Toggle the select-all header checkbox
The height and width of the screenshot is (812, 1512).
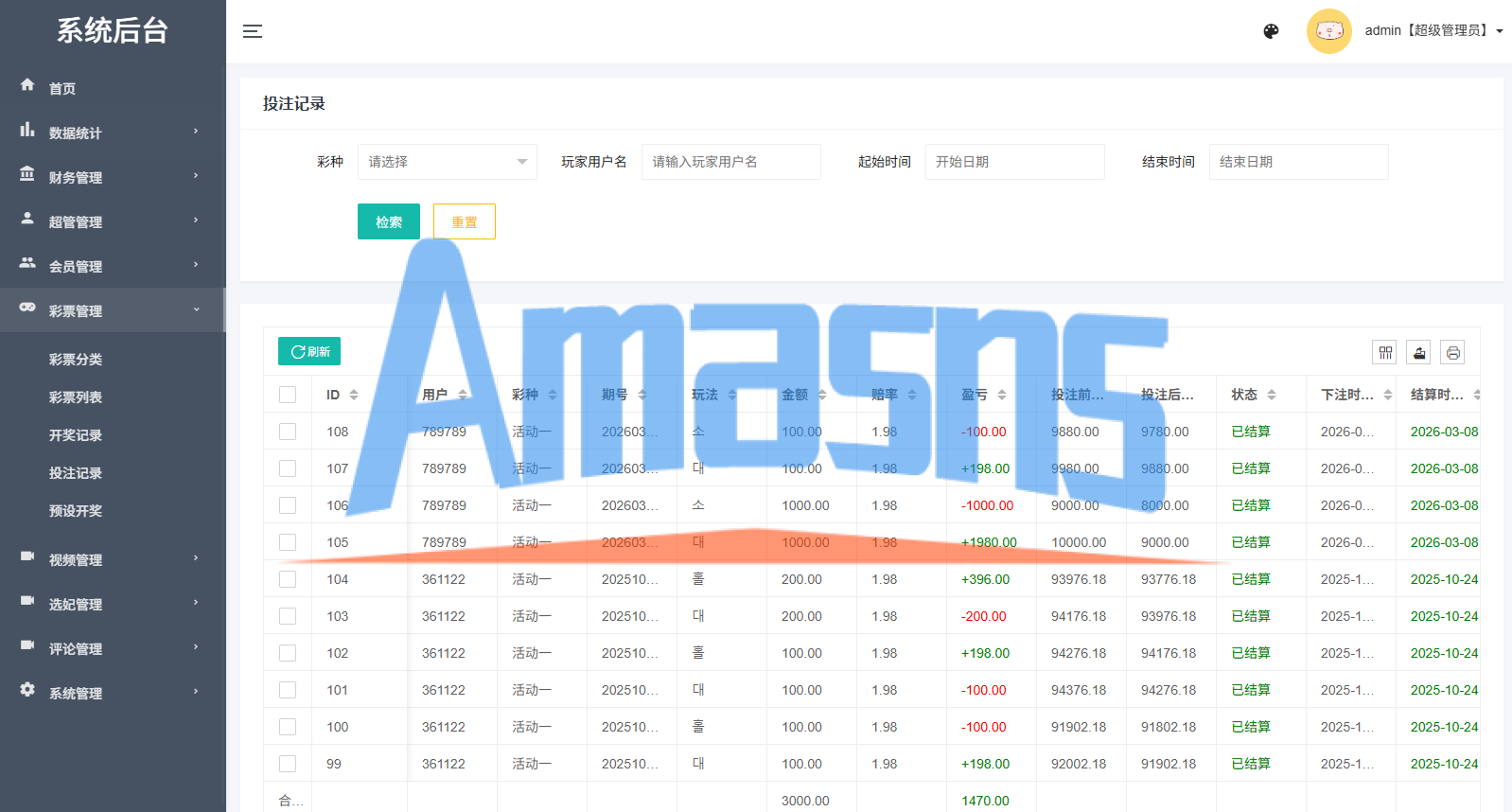coord(288,395)
